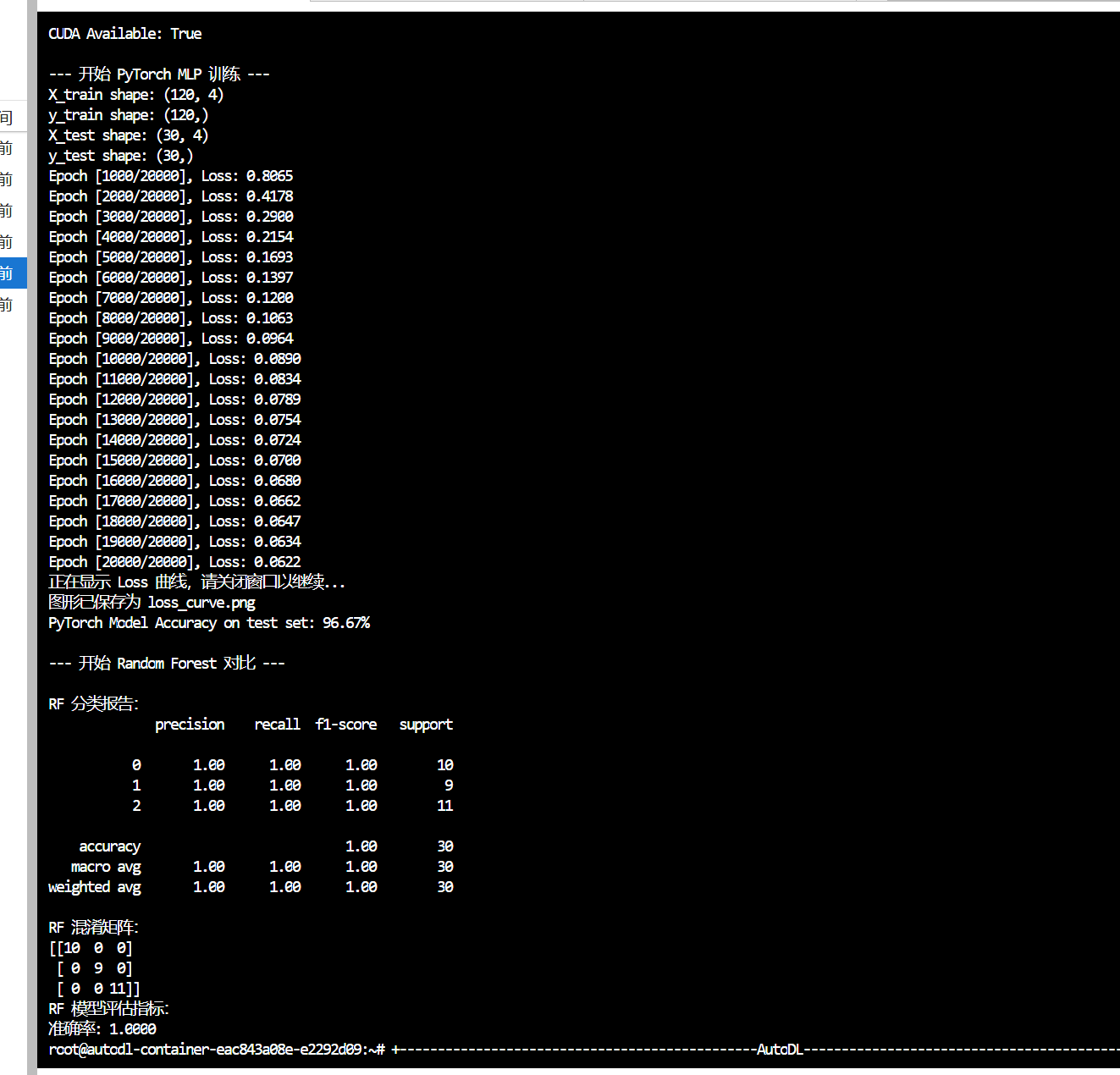The width and height of the screenshot is (1120, 1075).
Task: Click the left list column header ending 间
Action: click(7, 118)
